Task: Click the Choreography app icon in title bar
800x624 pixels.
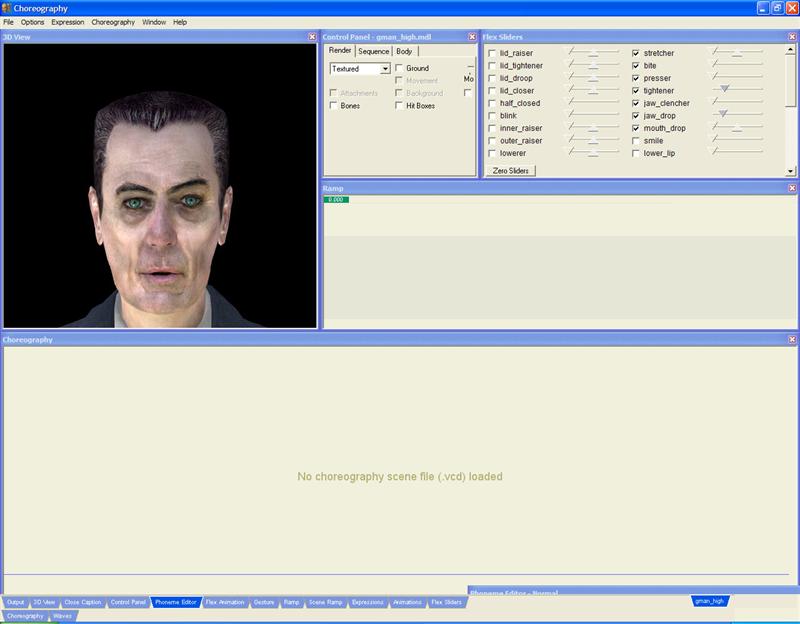Action: pos(7,7)
